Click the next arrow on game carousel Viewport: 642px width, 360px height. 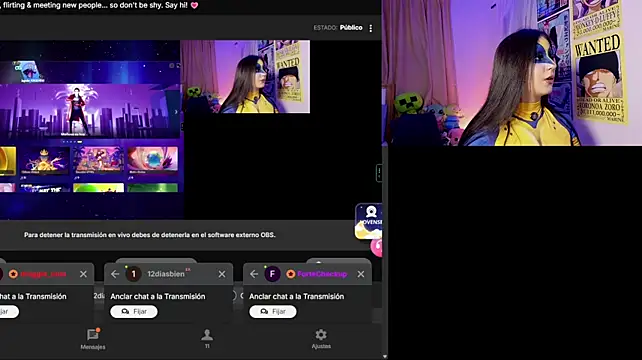click(176, 112)
